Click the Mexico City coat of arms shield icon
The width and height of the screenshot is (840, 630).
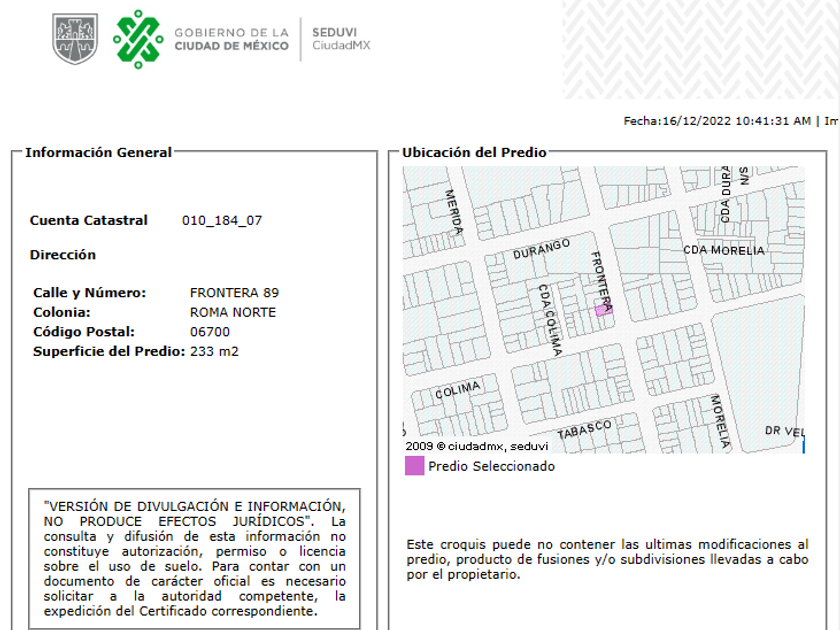click(x=75, y=39)
